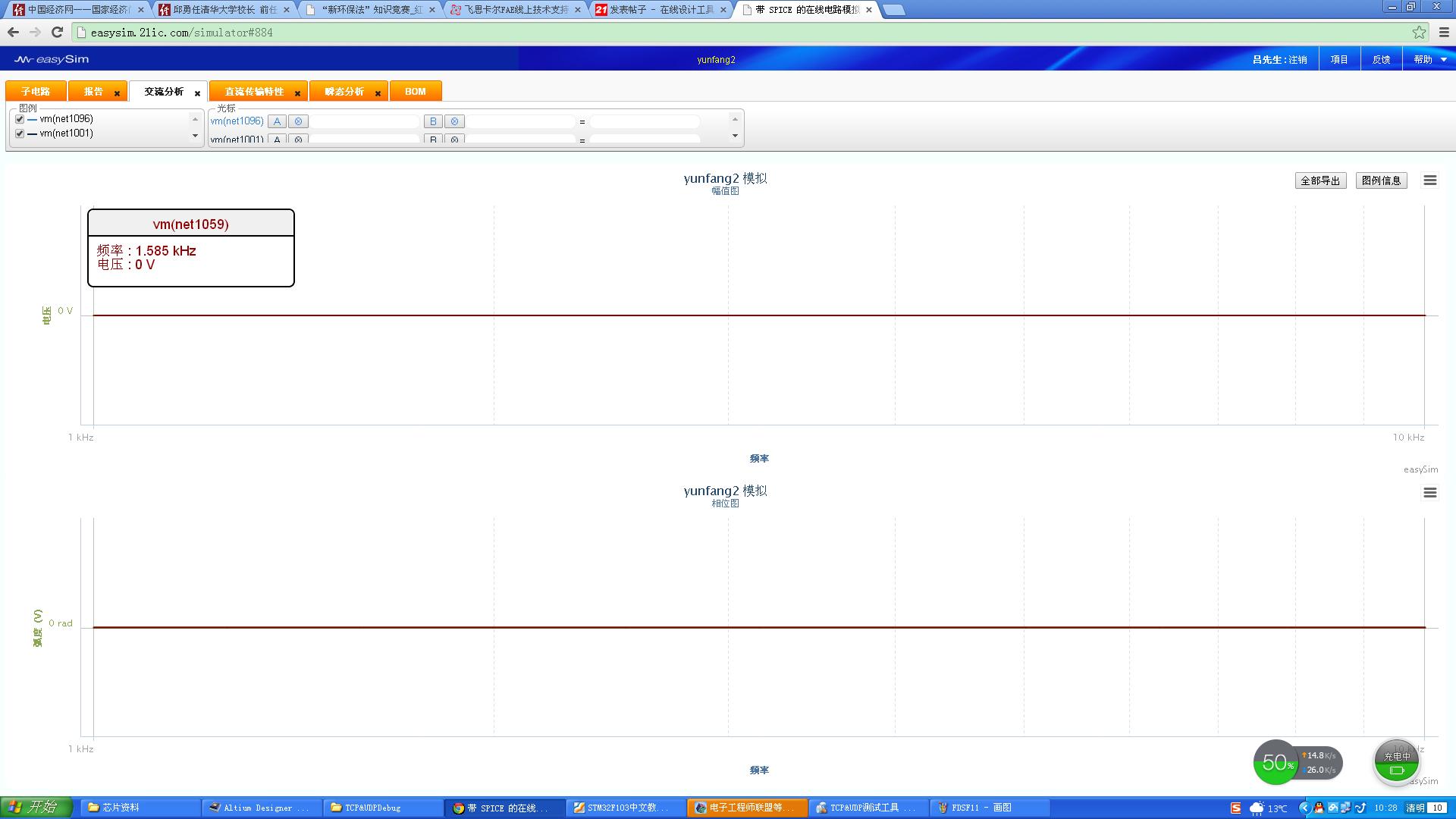Click 注销 logout link
Viewport: 1456px width, 819px height.
pyautogui.click(x=1298, y=59)
